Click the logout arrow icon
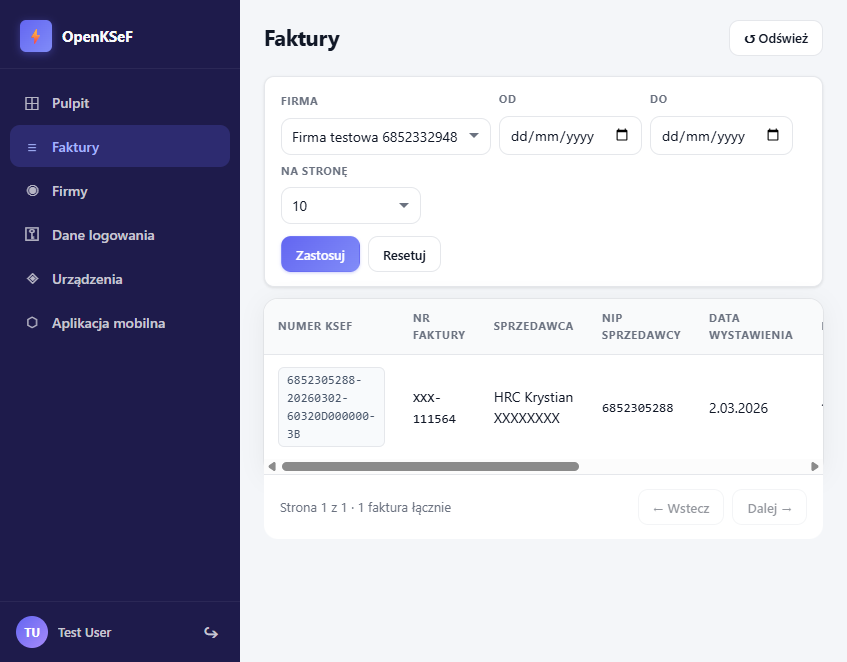 pos(211,632)
